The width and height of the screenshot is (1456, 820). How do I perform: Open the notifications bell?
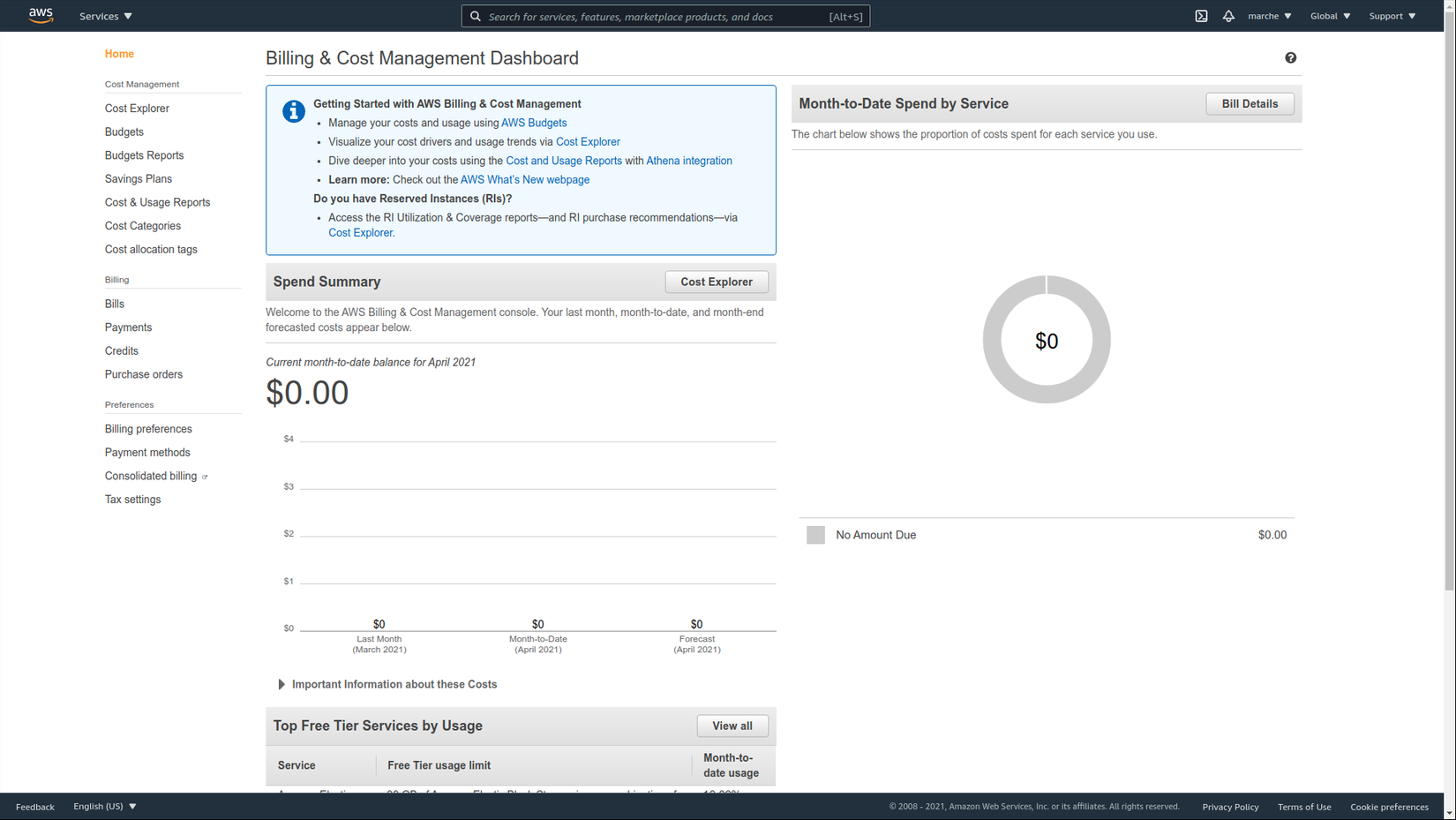(1228, 16)
